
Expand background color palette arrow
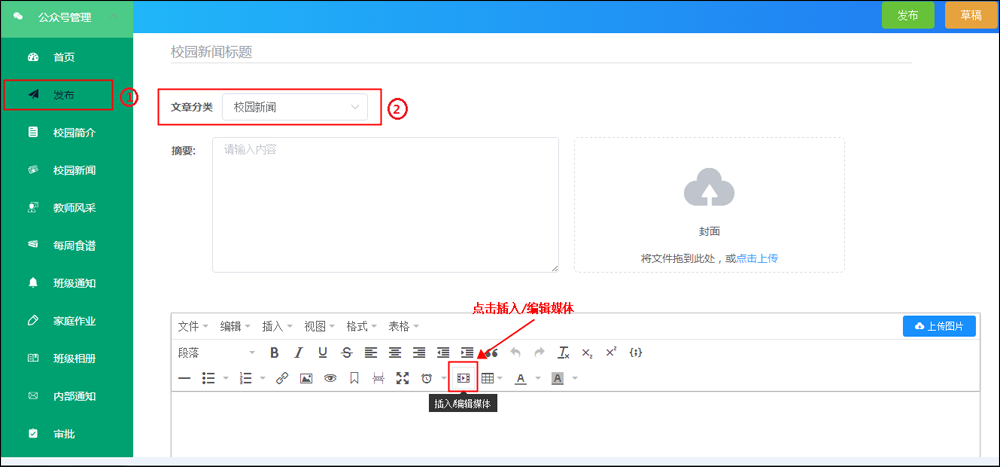[x=575, y=379]
